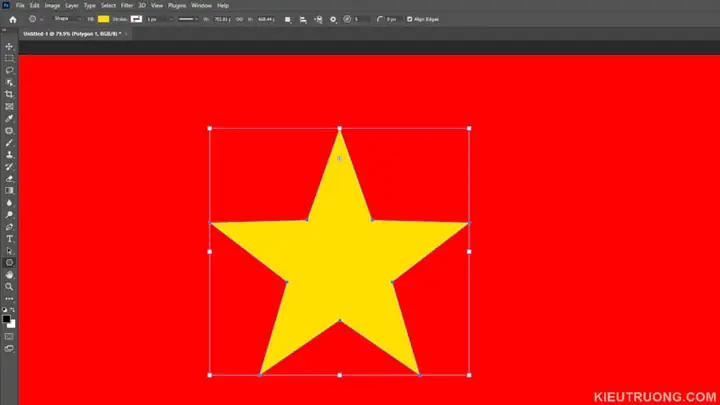The width and height of the screenshot is (720, 405).
Task: Click the white background color swatch
Action: [12, 325]
